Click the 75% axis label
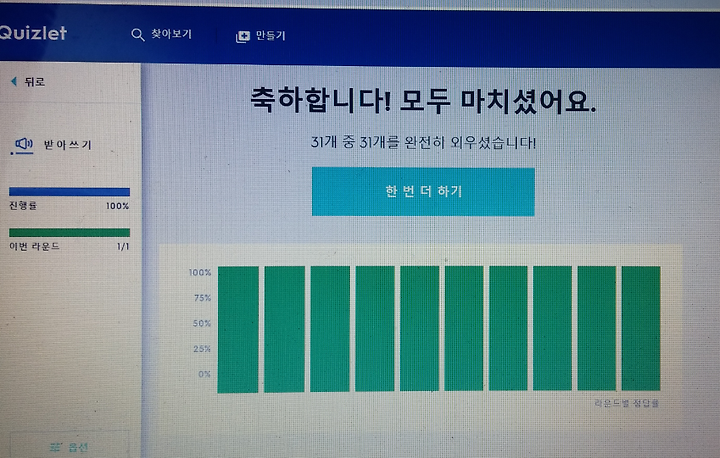Screen dimensions: 720x458 202,298
